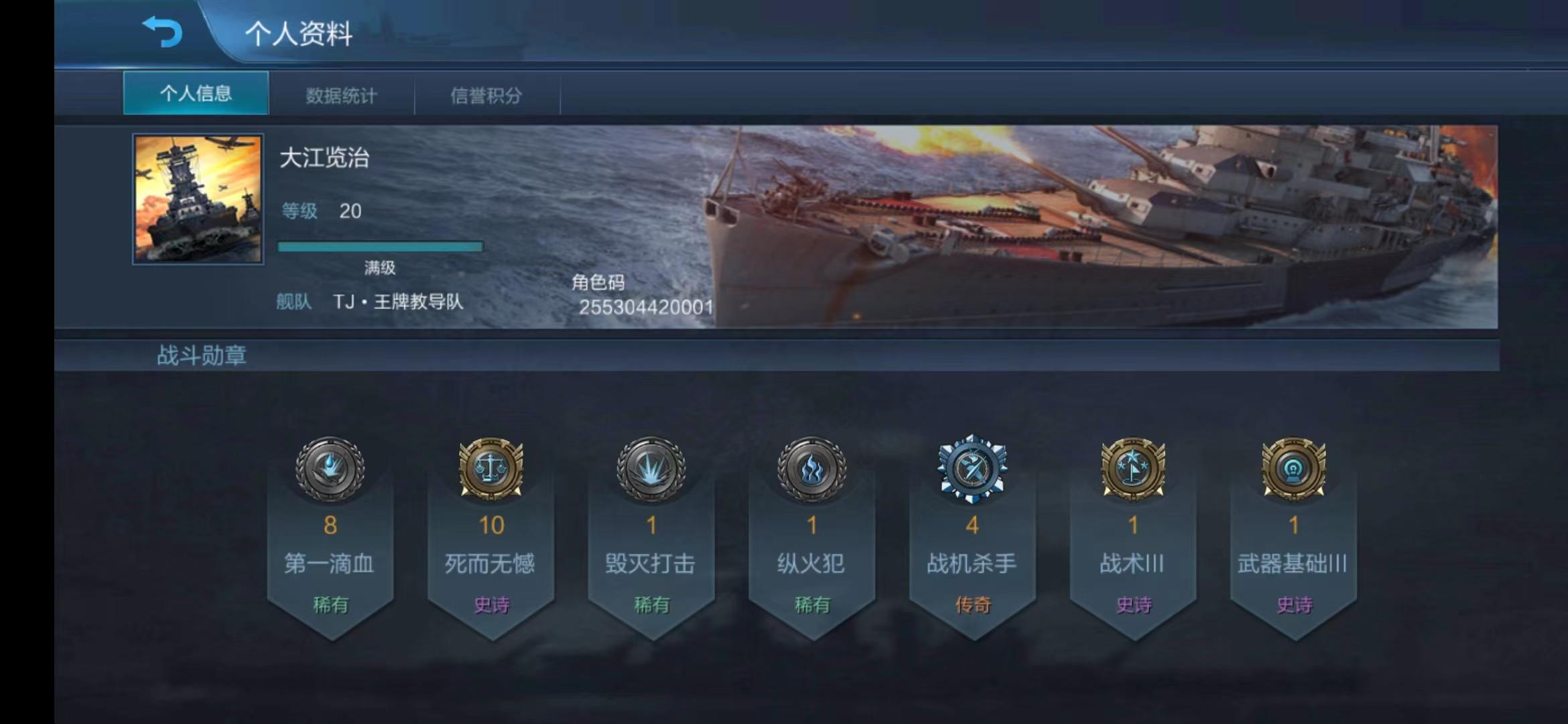Screen dimensions: 1568x724
Task: Tap the battleship player avatar
Action: click(198, 199)
